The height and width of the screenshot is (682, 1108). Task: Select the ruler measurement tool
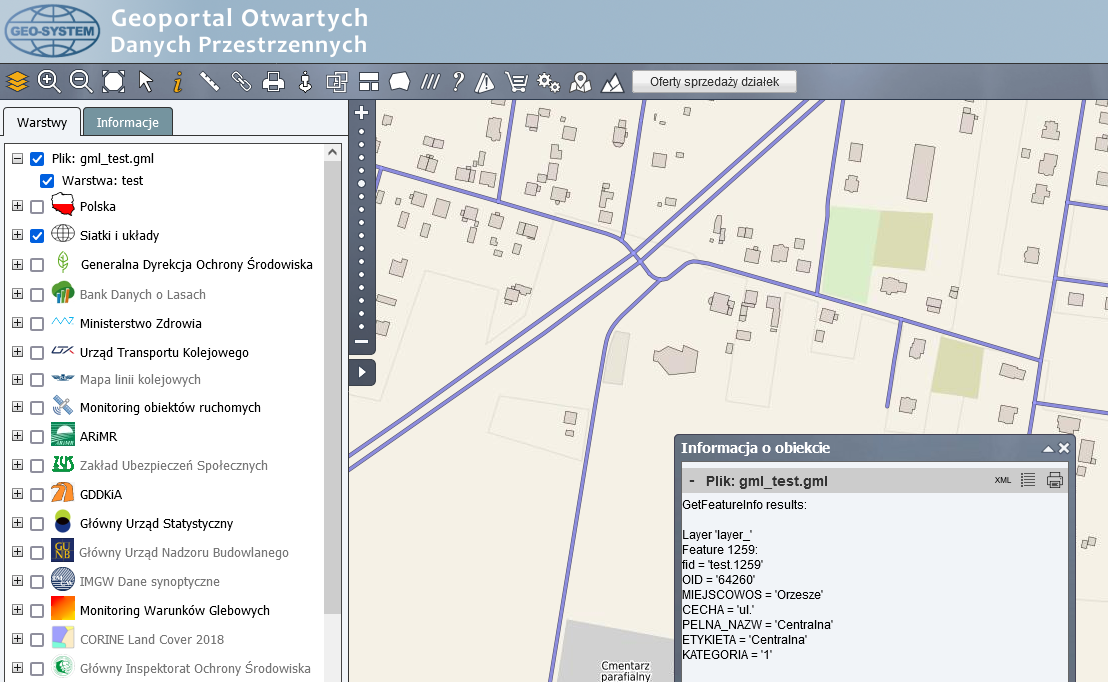coord(209,82)
